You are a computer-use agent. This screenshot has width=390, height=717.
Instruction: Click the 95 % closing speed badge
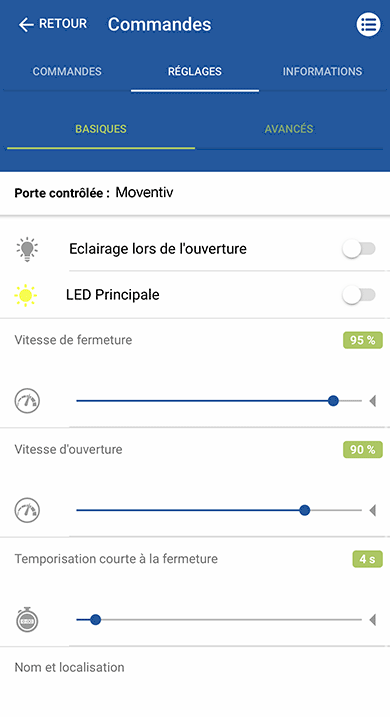(x=363, y=340)
